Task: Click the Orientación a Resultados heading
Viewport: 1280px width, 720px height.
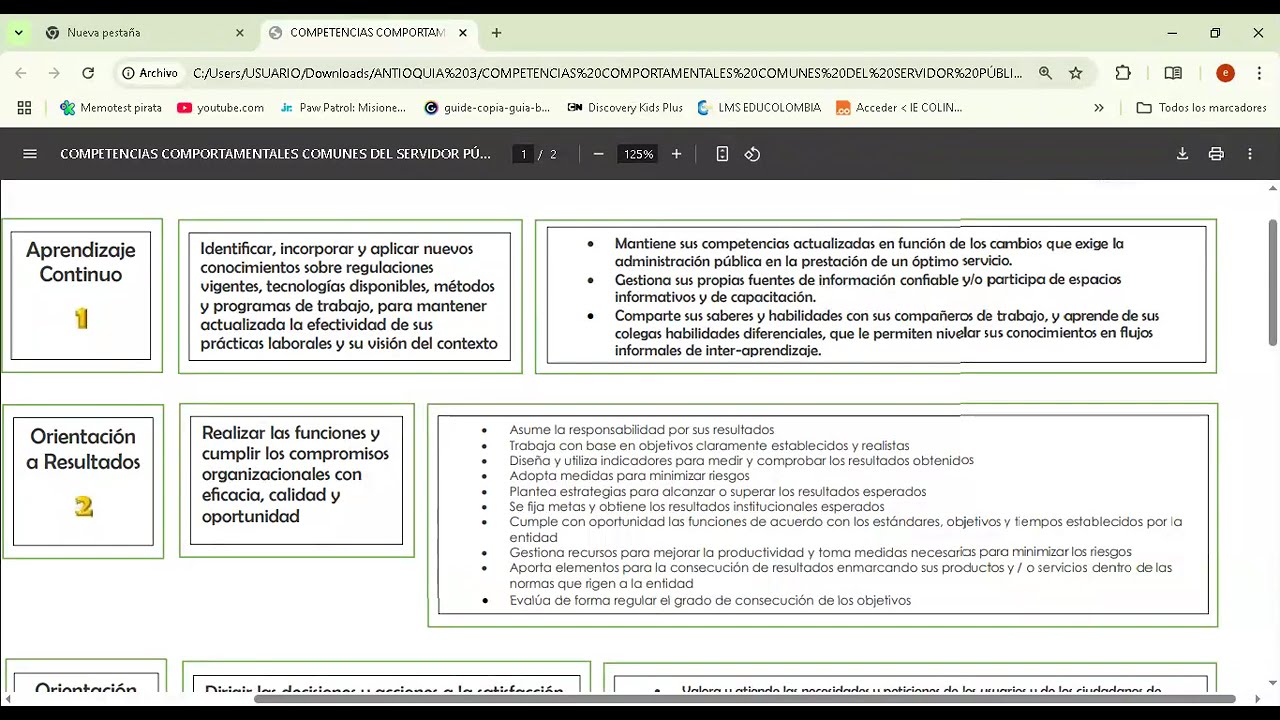Action: coord(83,449)
